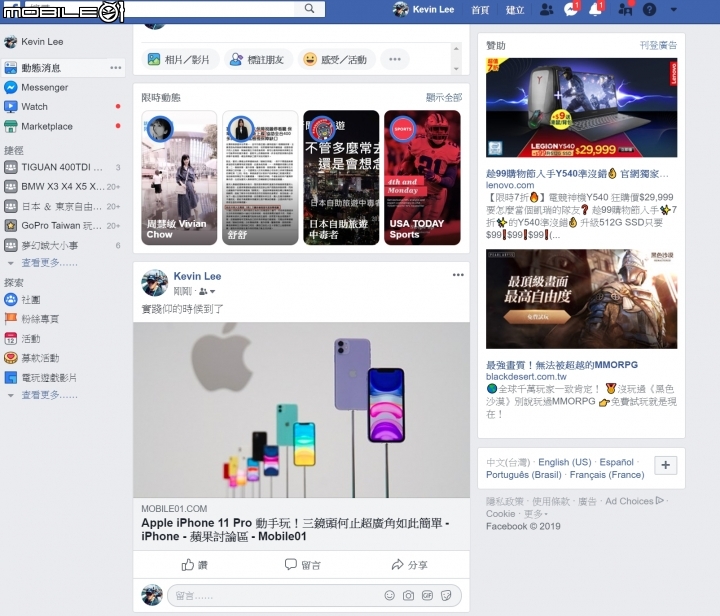Click 留言 comment button on post

coord(302,565)
